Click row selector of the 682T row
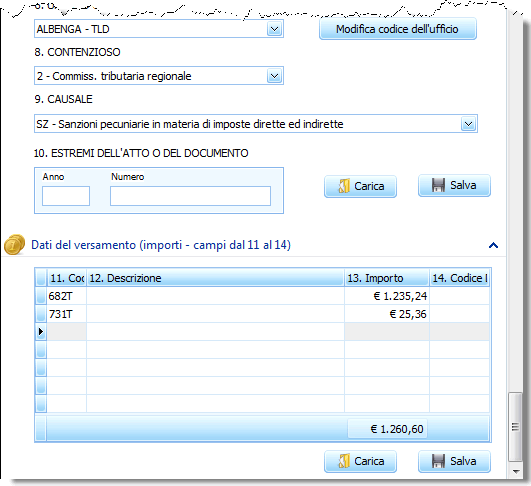Screen dimensions: 531x486 pos(41,296)
